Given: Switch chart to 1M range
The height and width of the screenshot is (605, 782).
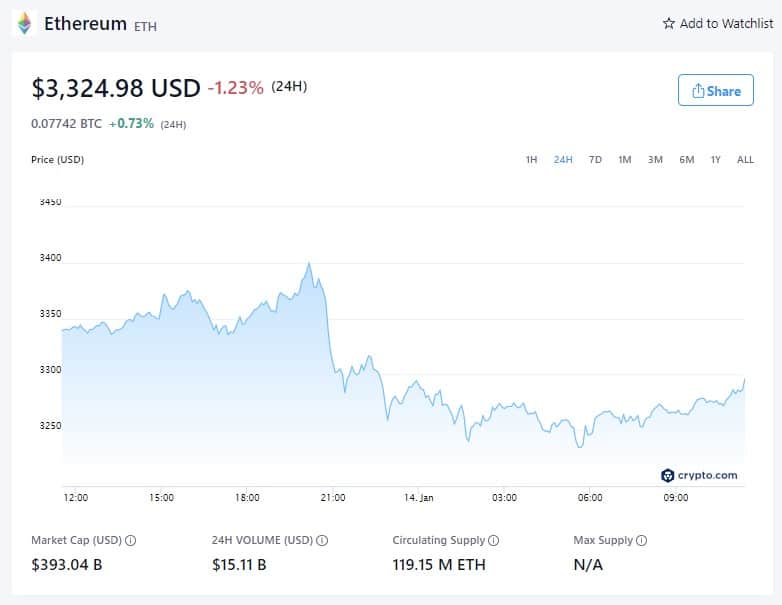Looking at the screenshot, I should 625,160.
